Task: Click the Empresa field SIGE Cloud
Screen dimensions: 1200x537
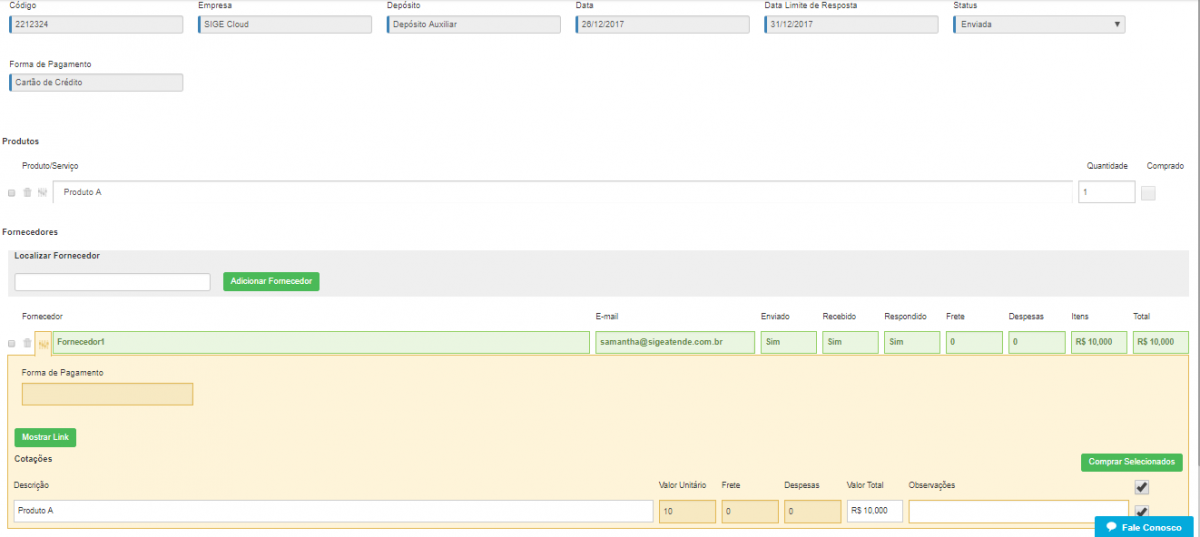Action: [x=285, y=24]
